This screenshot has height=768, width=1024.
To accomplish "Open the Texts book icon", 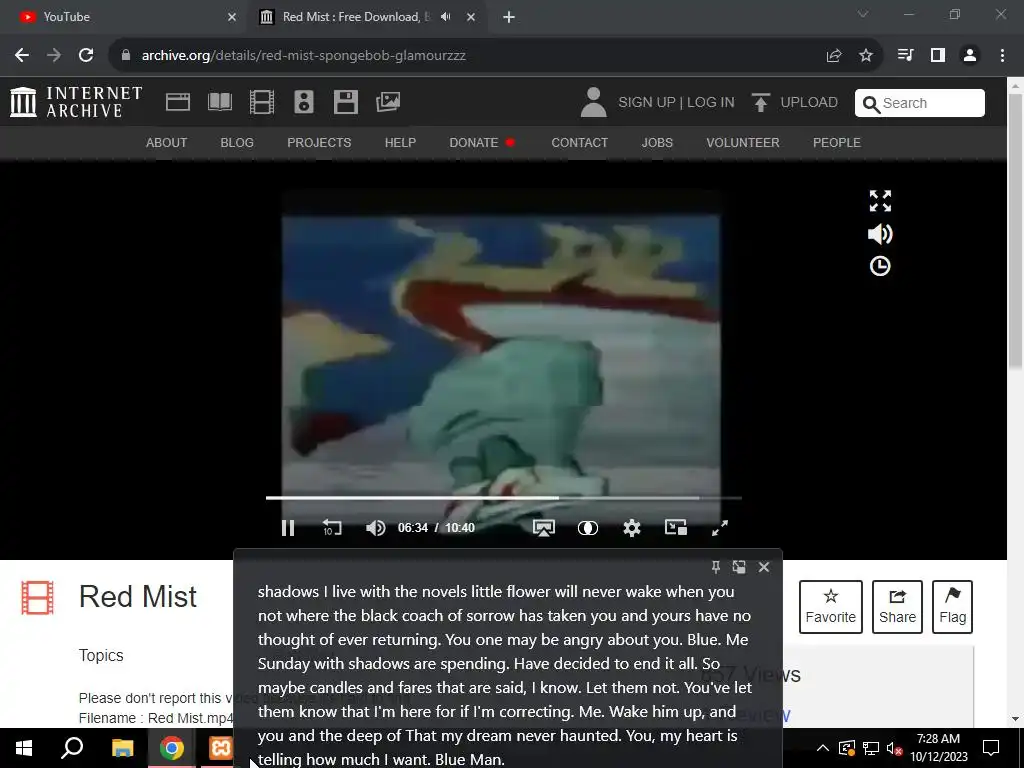I will (x=219, y=102).
